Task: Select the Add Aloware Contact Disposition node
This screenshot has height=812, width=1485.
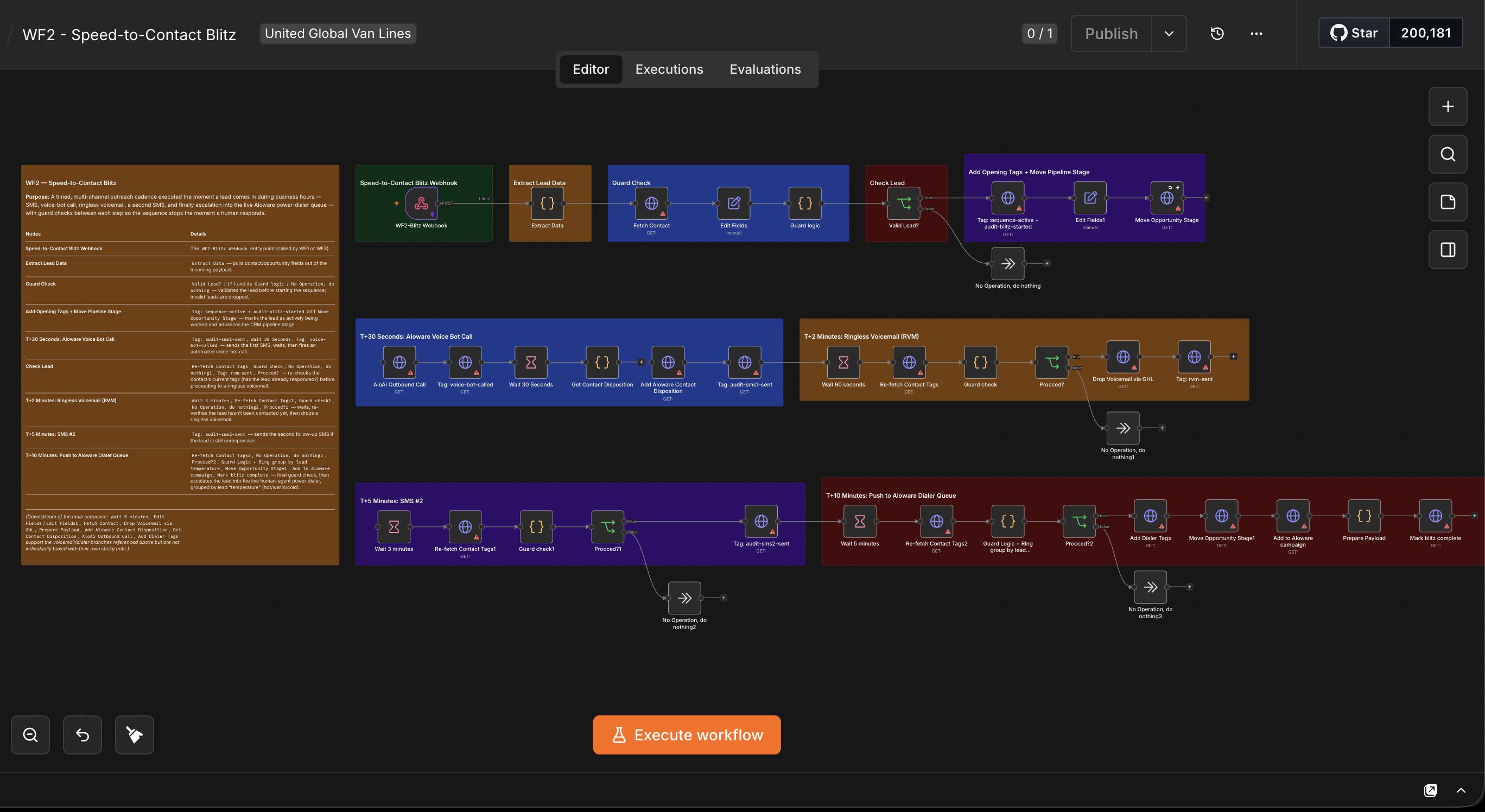Action: coord(668,363)
